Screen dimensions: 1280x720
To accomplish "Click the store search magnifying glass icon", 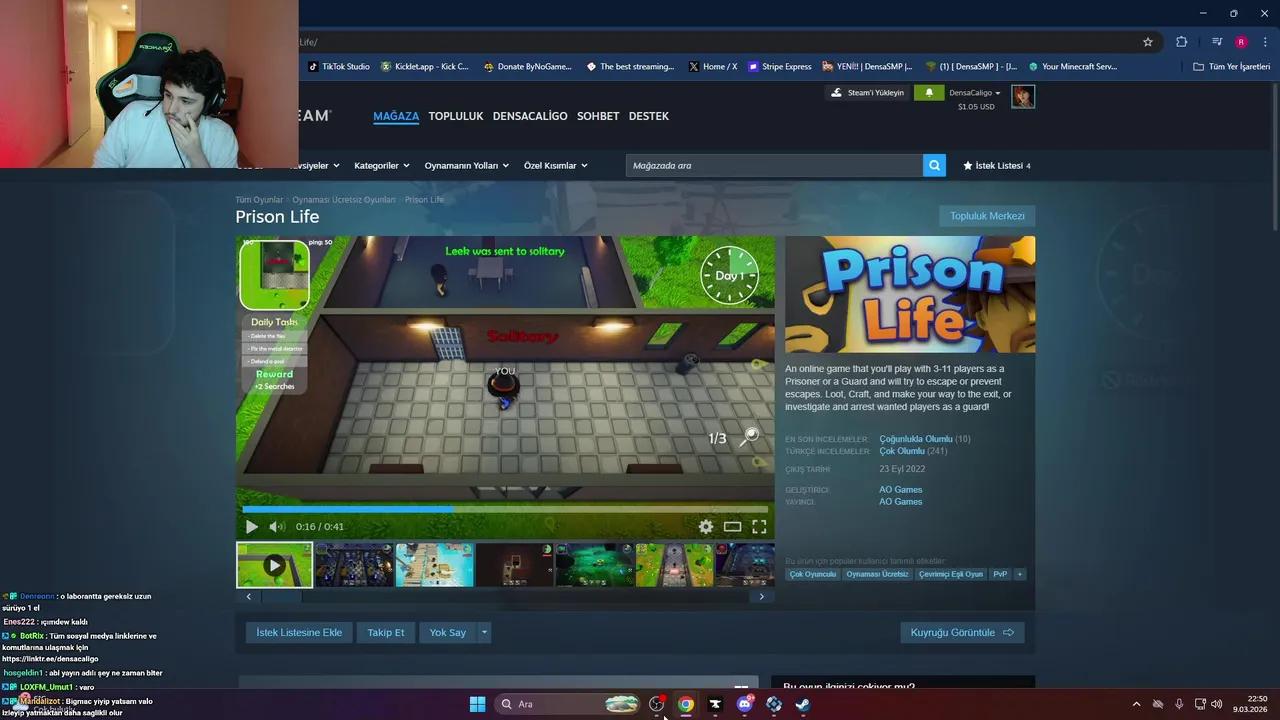I will (933, 165).
